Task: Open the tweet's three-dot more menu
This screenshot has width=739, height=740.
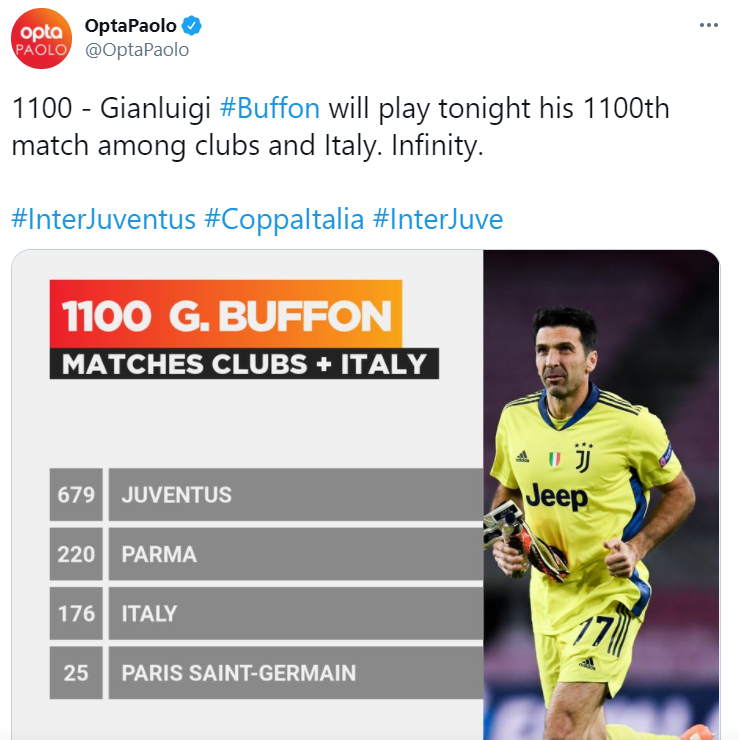Action: pyautogui.click(x=708, y=25)
